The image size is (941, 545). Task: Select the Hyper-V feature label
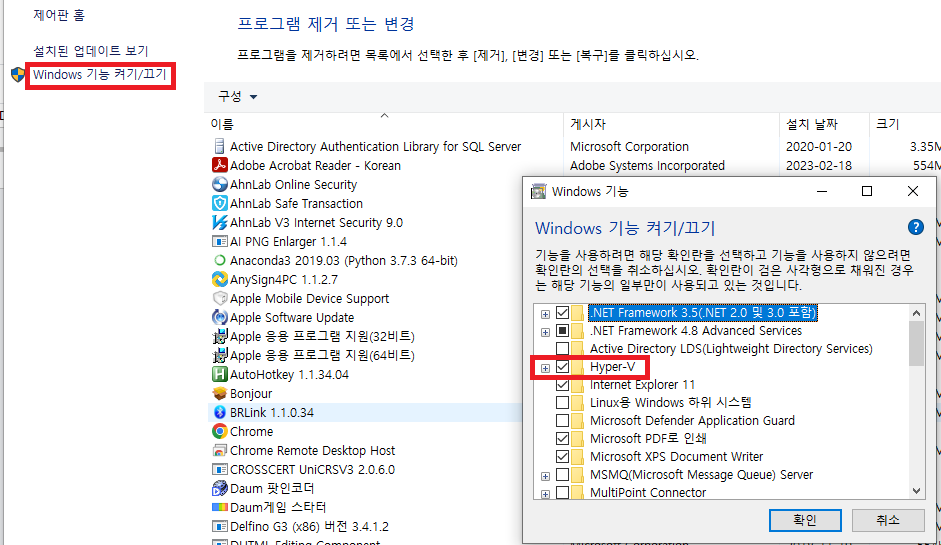coord(612,367)
